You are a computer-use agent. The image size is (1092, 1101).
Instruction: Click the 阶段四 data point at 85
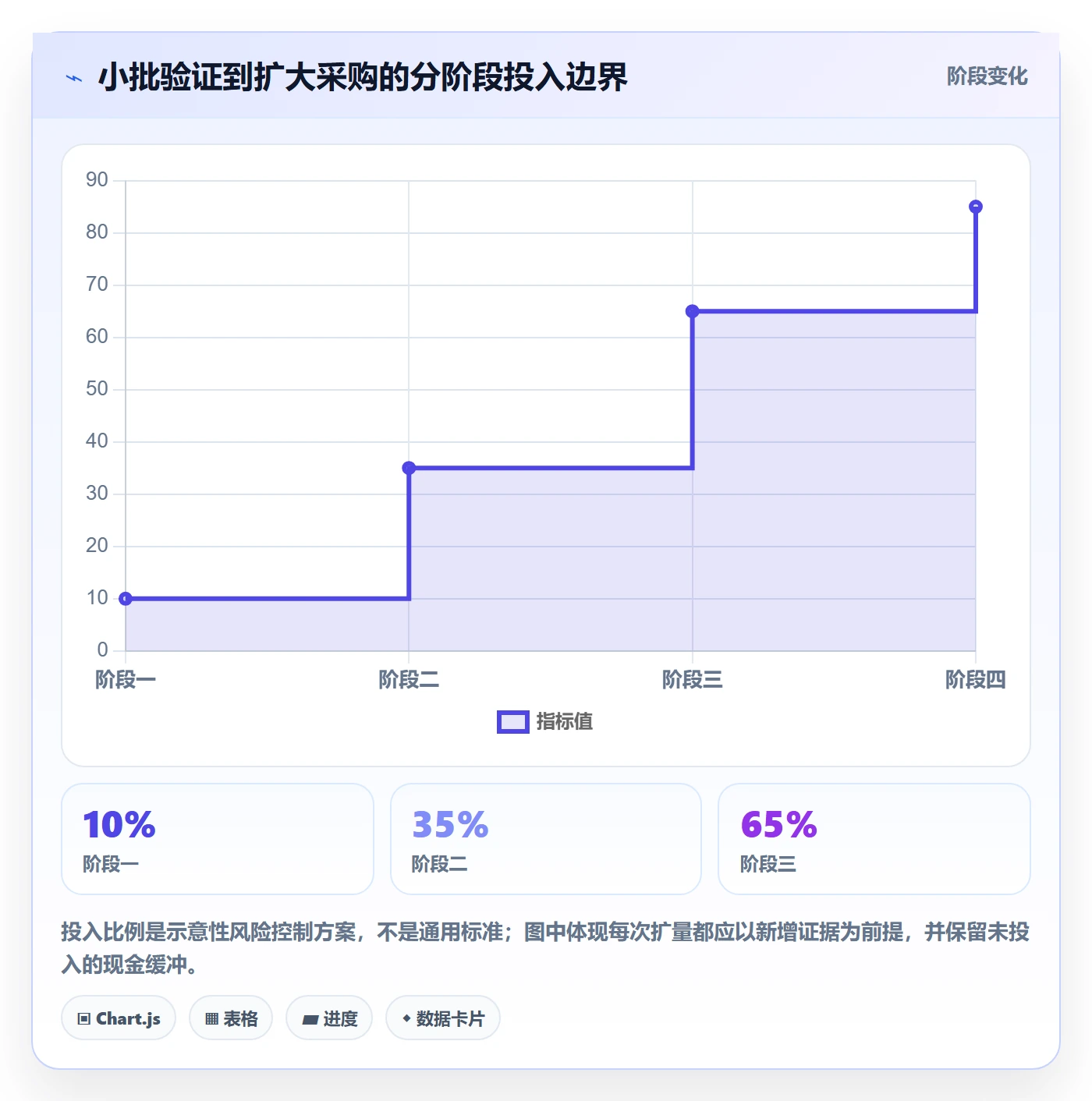[976, 207]
